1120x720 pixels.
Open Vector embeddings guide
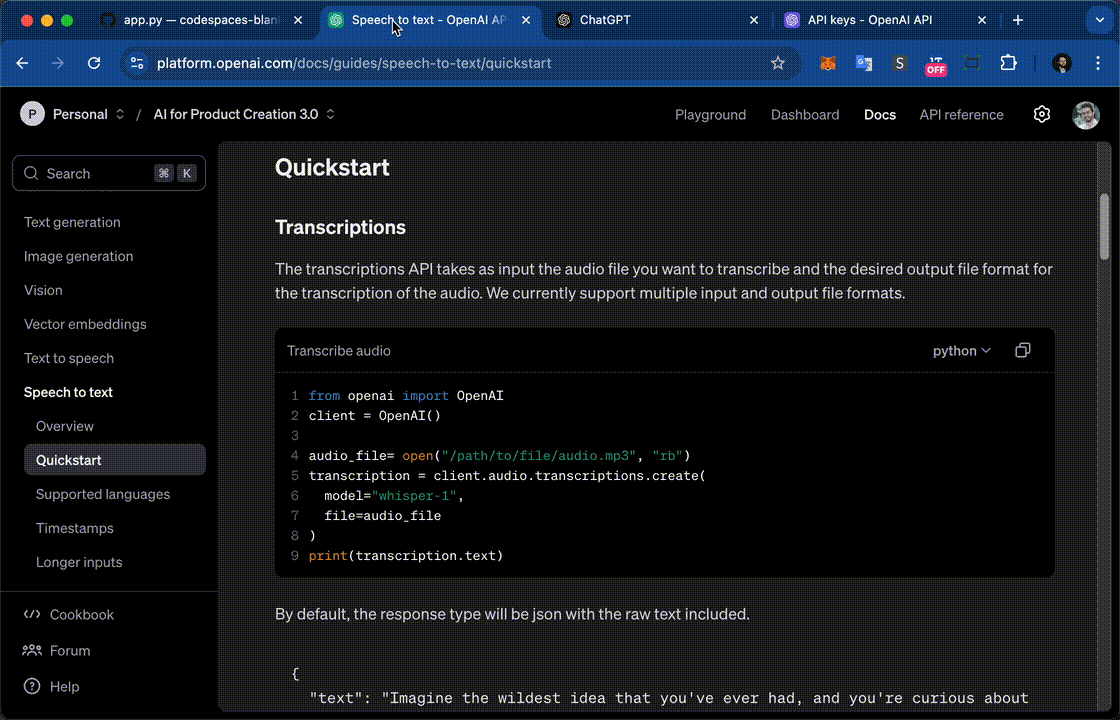pyautogui.click(x=85, y=324)
